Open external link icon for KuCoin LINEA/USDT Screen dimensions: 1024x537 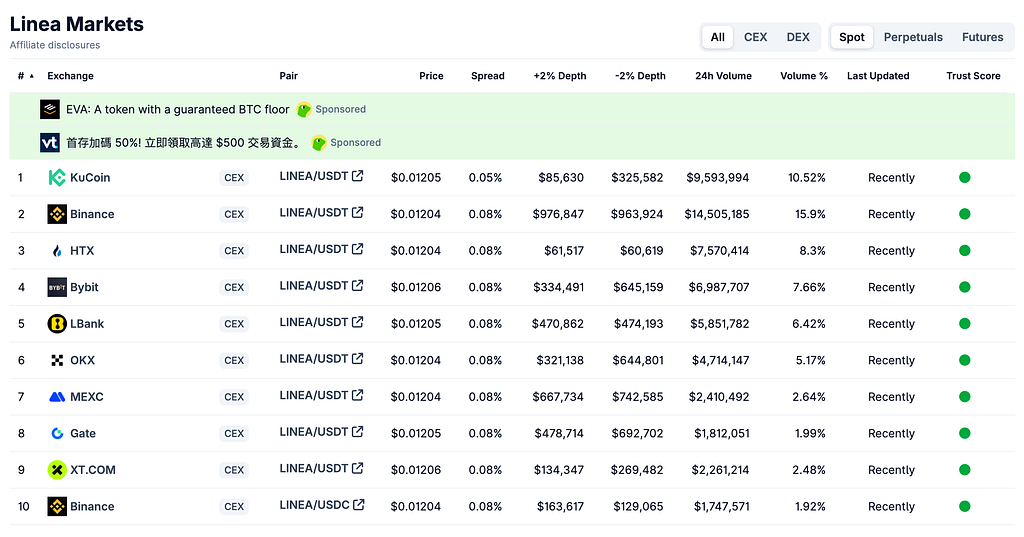tap(357, 176)
